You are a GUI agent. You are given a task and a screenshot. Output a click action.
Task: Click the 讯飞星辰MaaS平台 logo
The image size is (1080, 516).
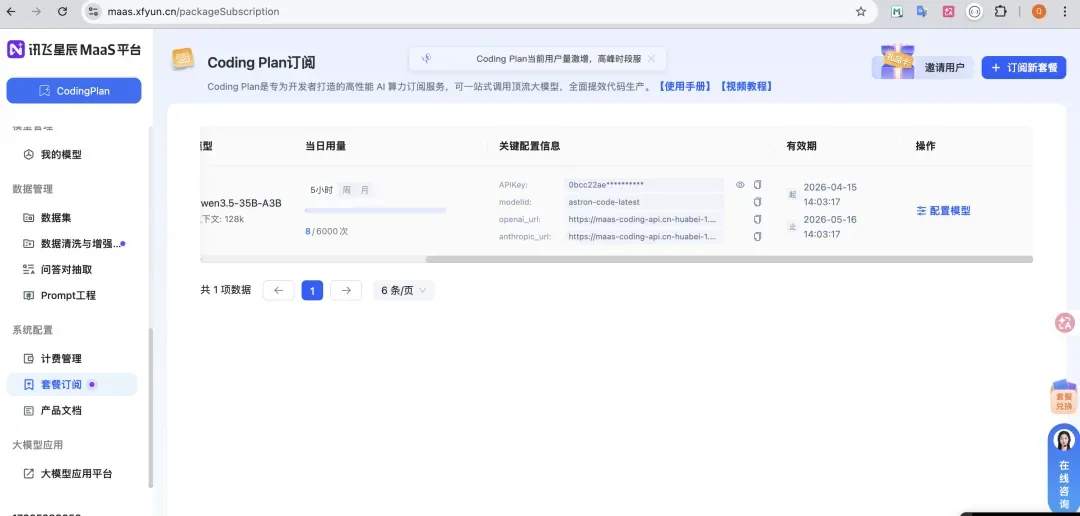[74, 50]
